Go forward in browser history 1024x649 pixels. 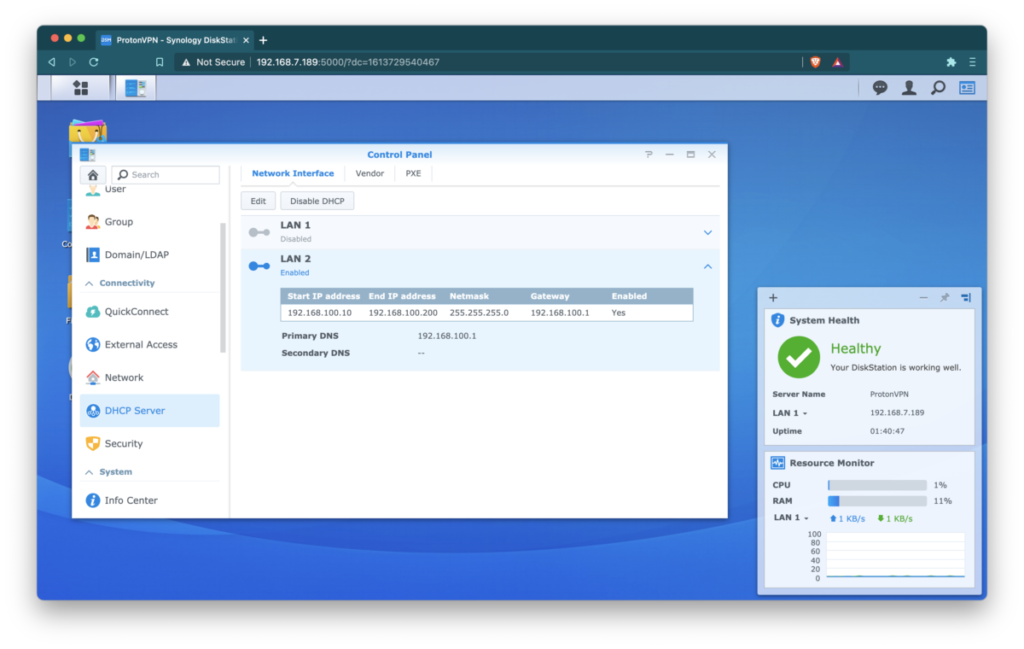pyautogui.click(x=72, y=62)
